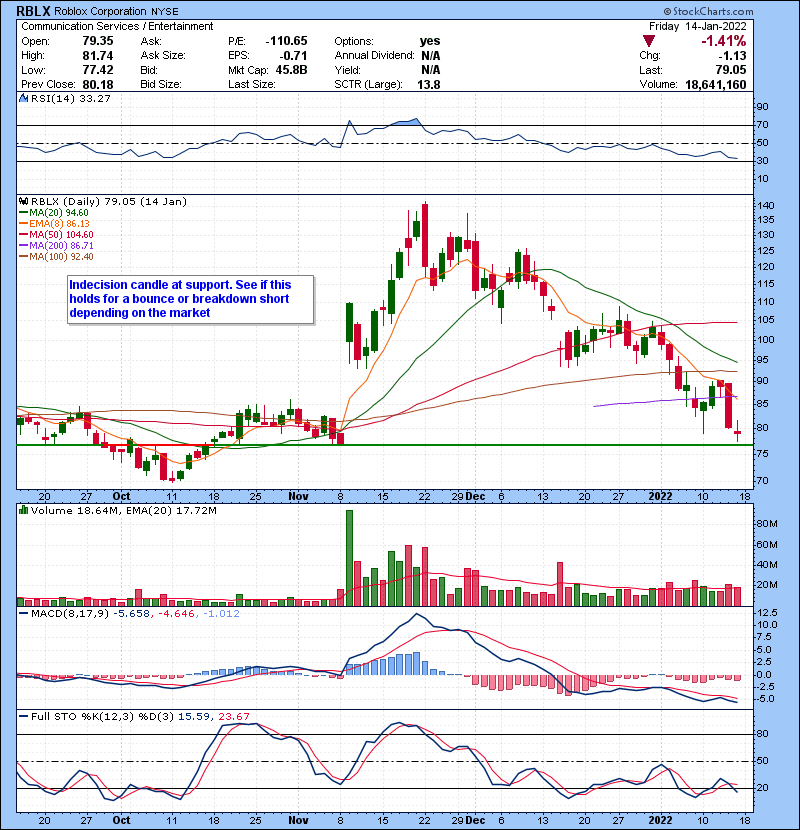
Task: Click the RSI(14) panel icon
Action: tap(23, 98)
